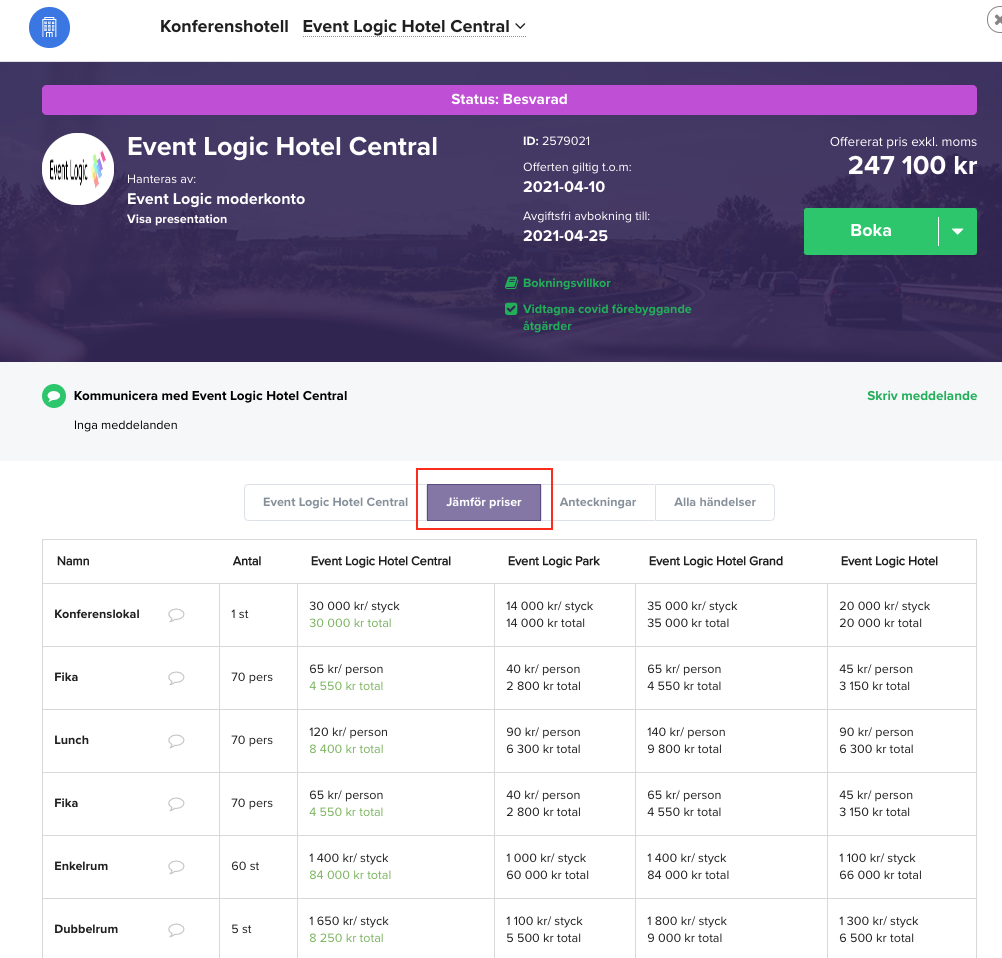Open the Visa presentation link
The width and height of the screenshot is (1002, 958).
[177, 219]
